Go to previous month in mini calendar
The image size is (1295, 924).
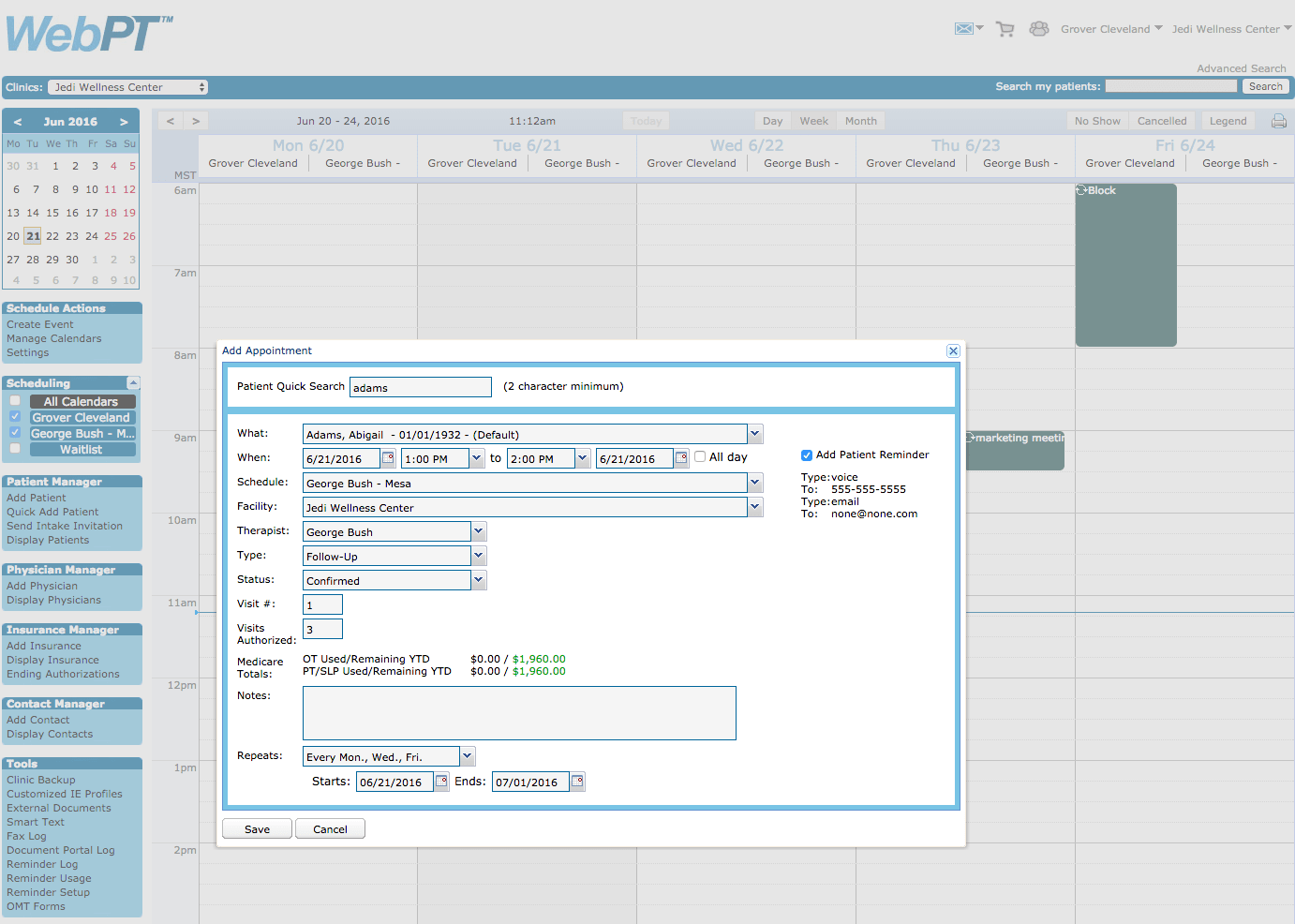click(17, 122)
